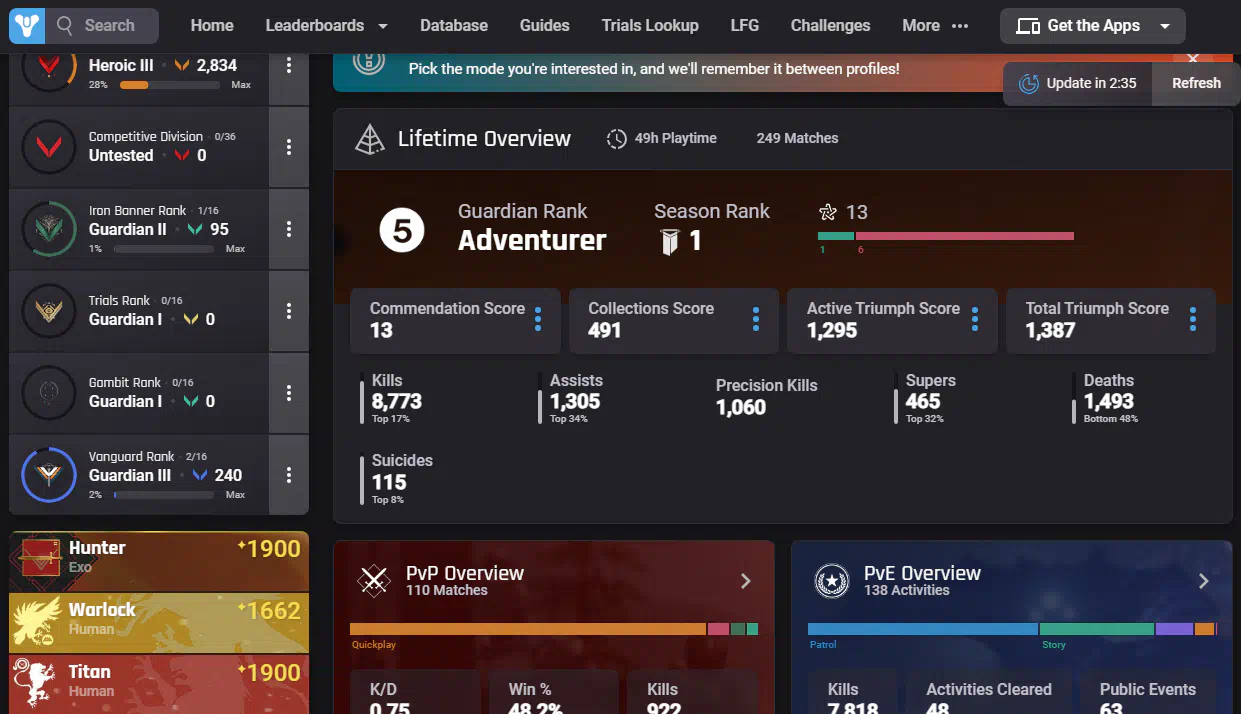
Task: Click the 249 Matches label
Action: (x=797, y=138)
